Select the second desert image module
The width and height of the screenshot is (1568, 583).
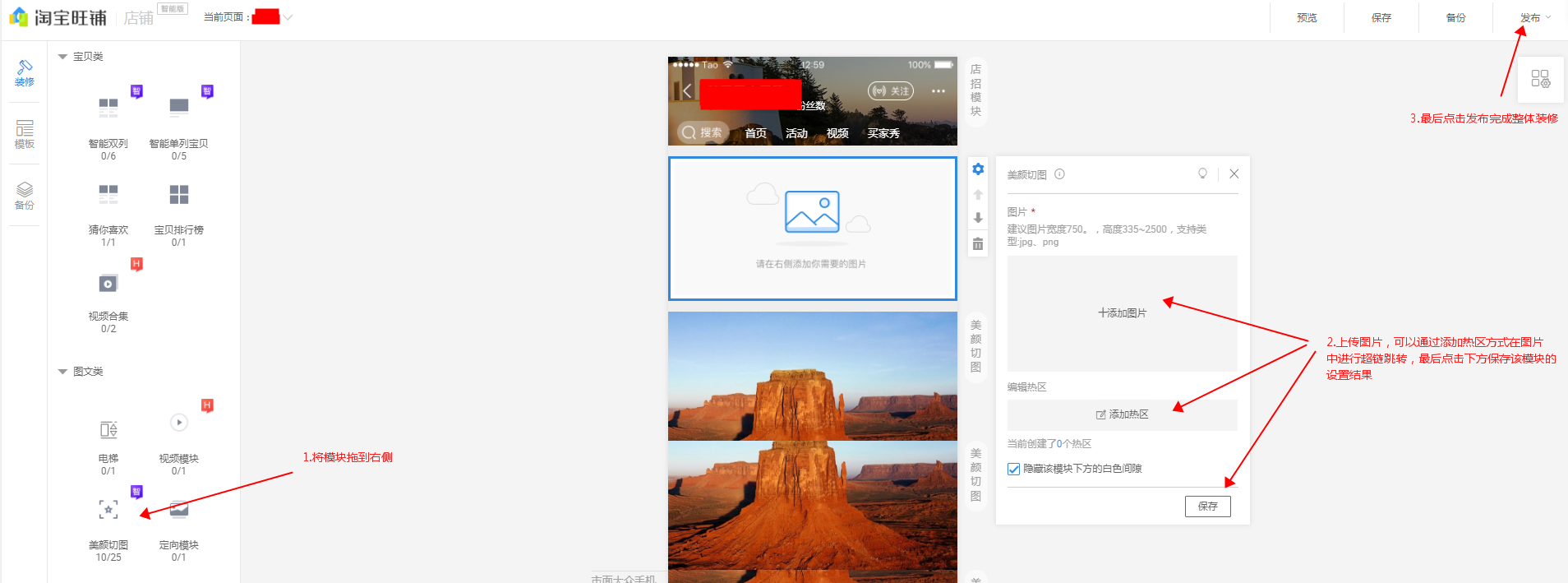click(813, 505)
